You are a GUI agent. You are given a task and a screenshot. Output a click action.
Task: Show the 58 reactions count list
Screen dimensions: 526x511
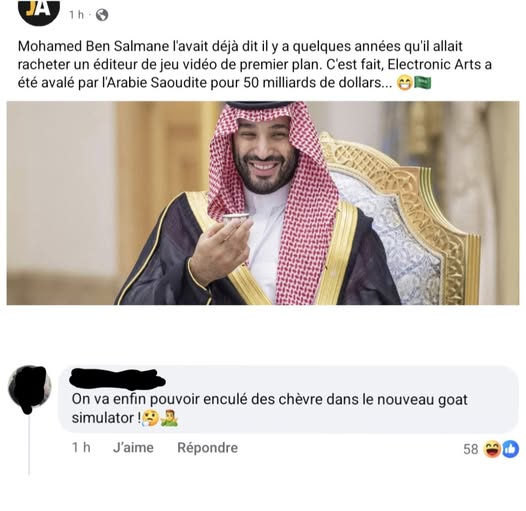pyautogui.click(x=470, y=449)
